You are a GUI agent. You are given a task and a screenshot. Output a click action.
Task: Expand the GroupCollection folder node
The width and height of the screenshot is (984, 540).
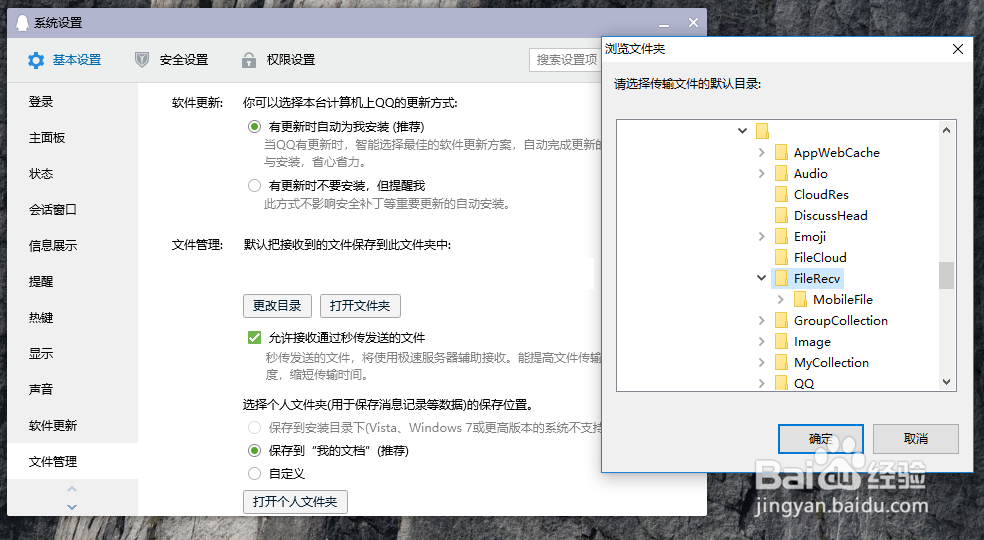[x=761, y=320]
